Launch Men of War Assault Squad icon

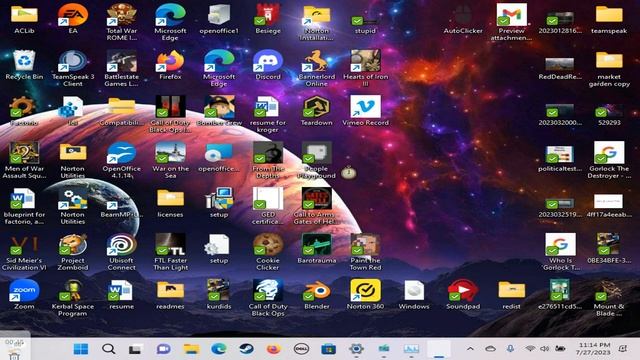coord(24,153)
